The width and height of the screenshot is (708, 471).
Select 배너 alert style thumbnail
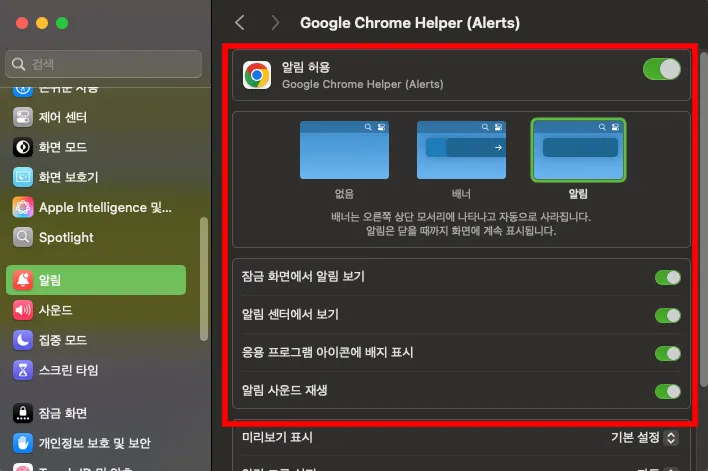pyautogui.click(x=461, y=150)
